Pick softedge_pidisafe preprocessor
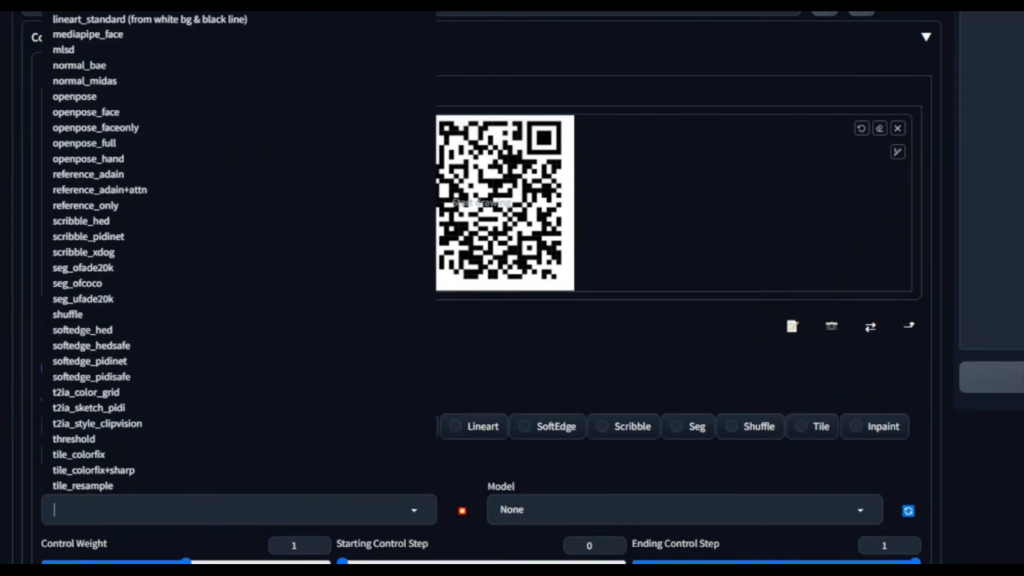Image resolution: width=1024 pixels, height=576 pixels. tap(91, 377)
